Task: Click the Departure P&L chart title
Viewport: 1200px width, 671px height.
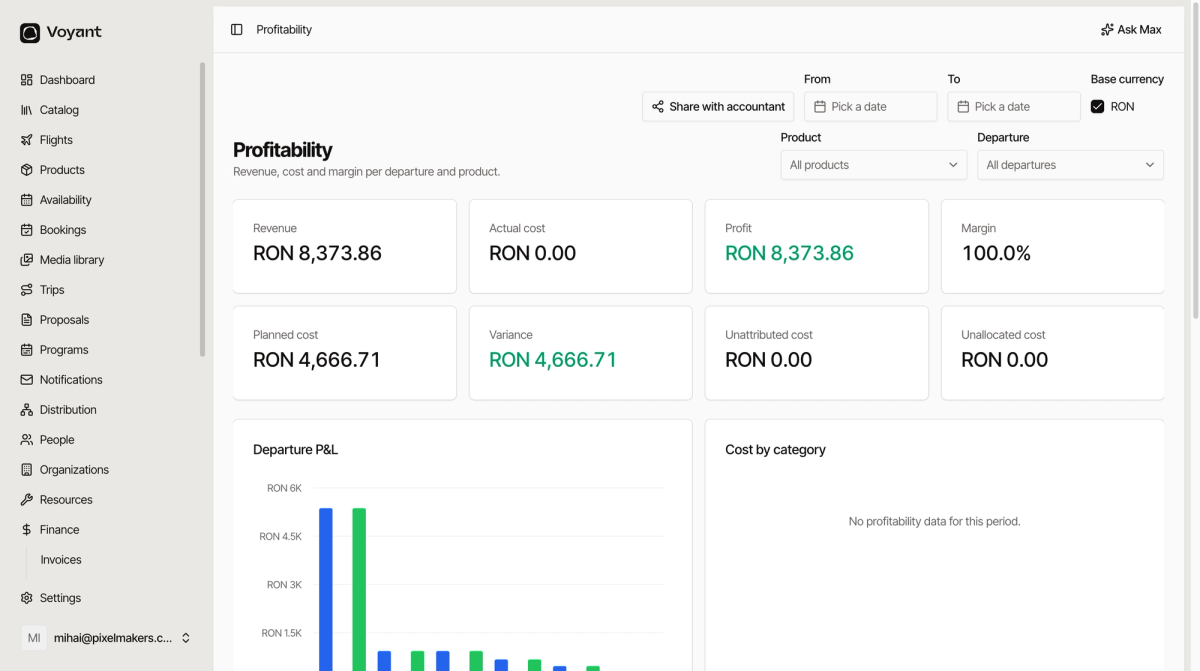Action: [x=296, y=450]
